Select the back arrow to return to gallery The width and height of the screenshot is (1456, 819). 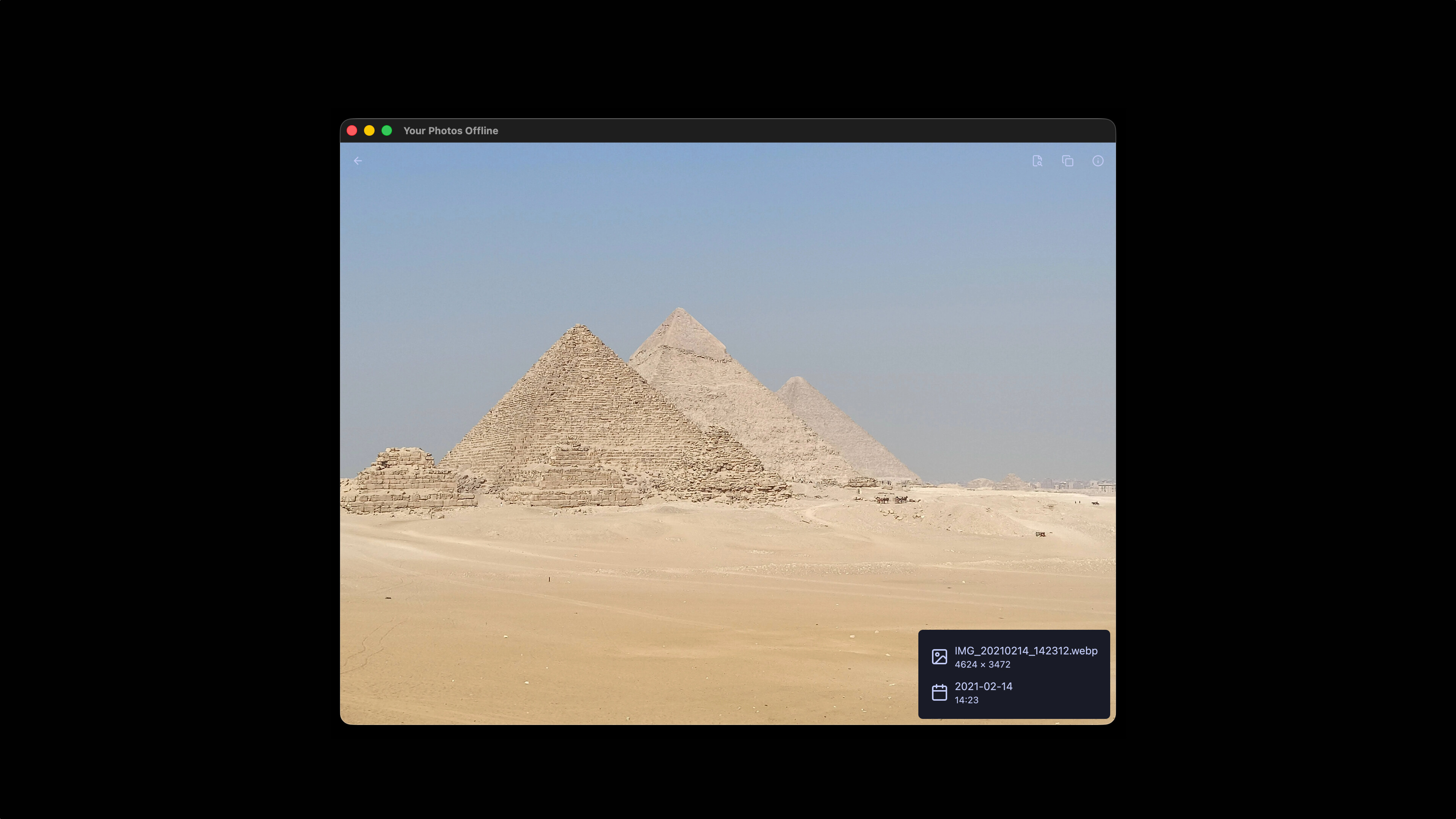pos(357,161)
